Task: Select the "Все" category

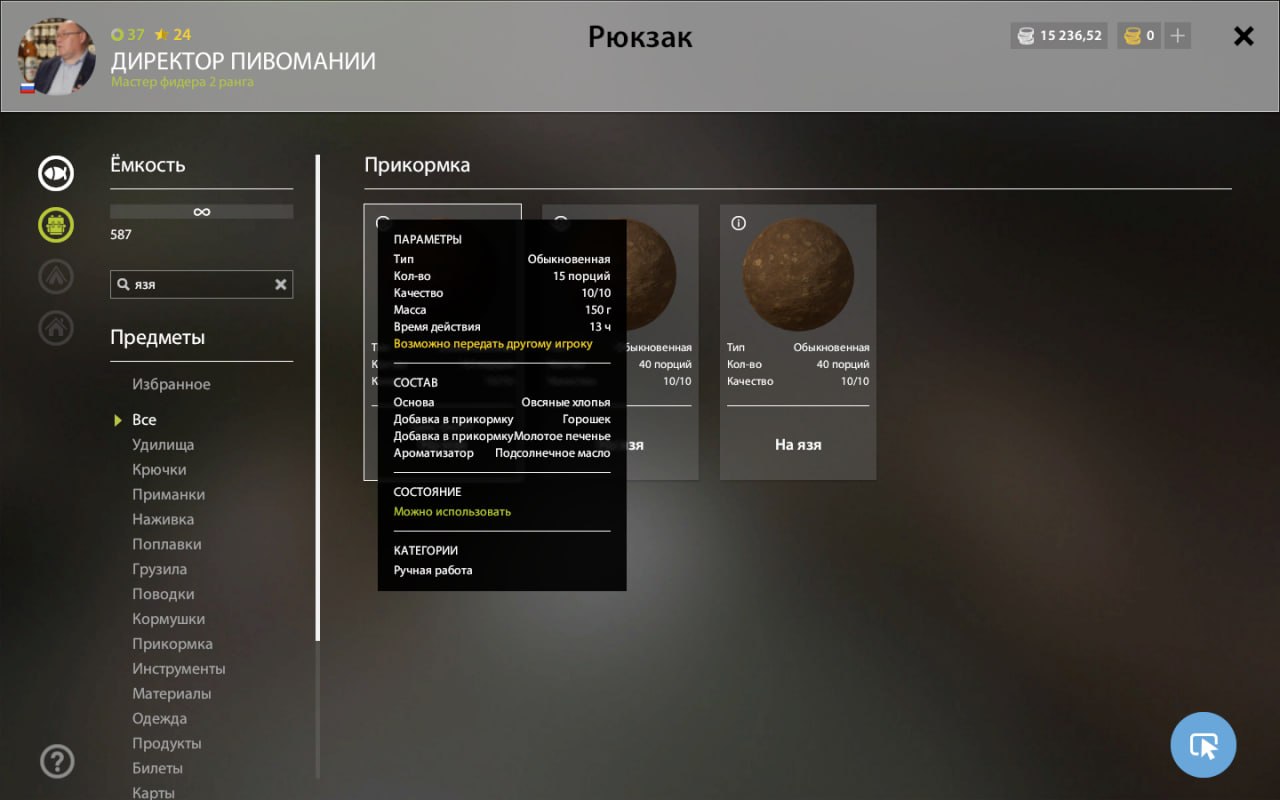Action: pos(144,420)
